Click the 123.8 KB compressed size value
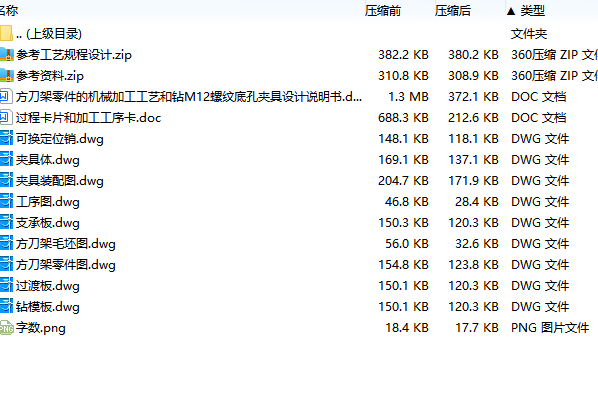 (x=473, y=265)
